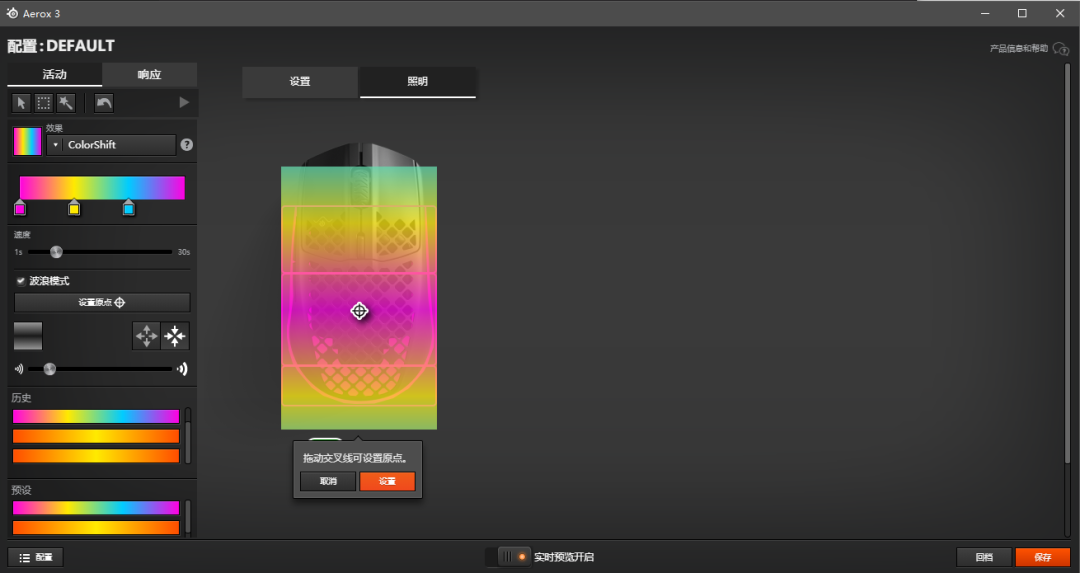
Task: Pick the orange gradient under 预设
Action: click(96, 528)
